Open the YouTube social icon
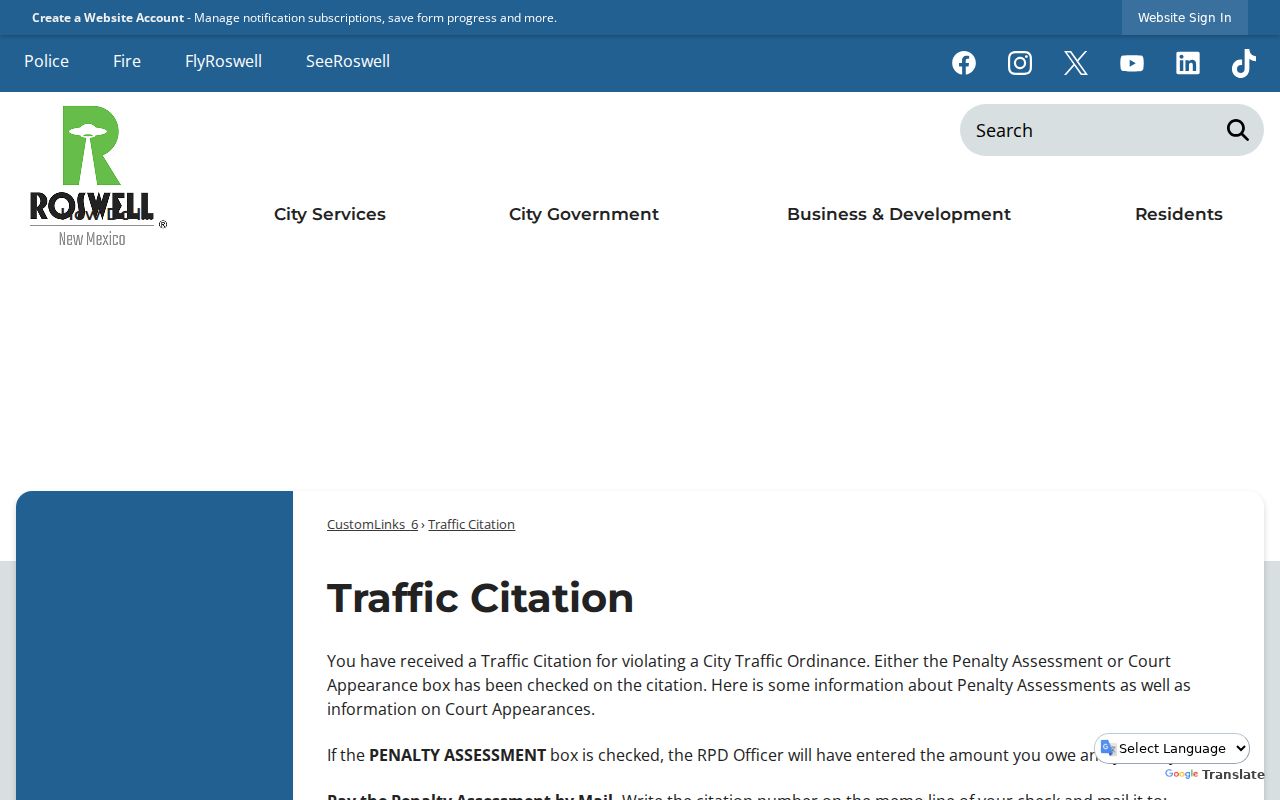The height and width of the screenshot is (800, 1280). [1132, 63]
